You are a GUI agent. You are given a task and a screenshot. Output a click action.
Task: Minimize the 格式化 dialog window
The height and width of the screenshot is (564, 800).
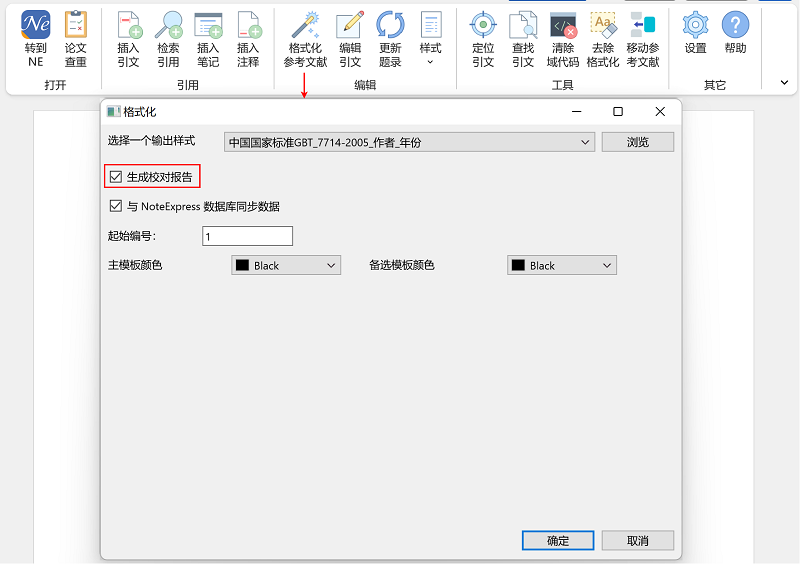[577, 111]
